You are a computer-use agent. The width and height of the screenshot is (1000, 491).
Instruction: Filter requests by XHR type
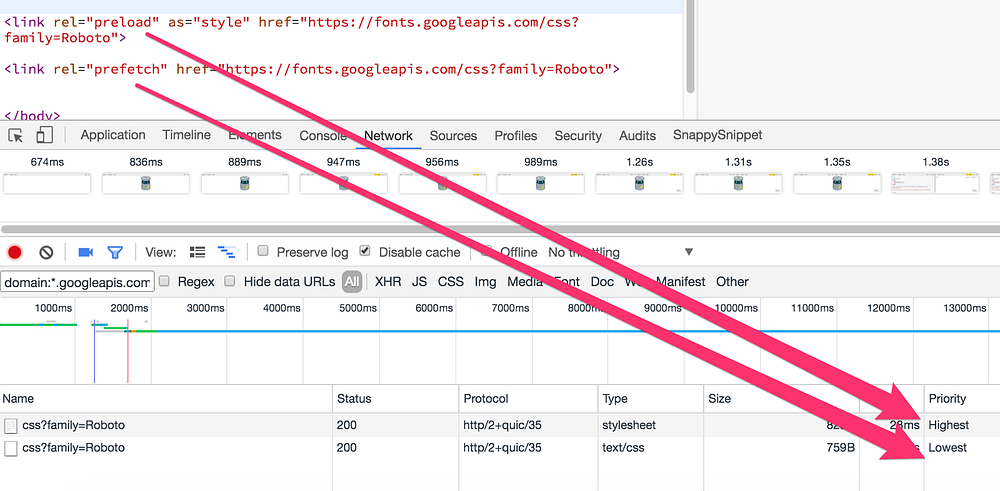pos(388,281)
